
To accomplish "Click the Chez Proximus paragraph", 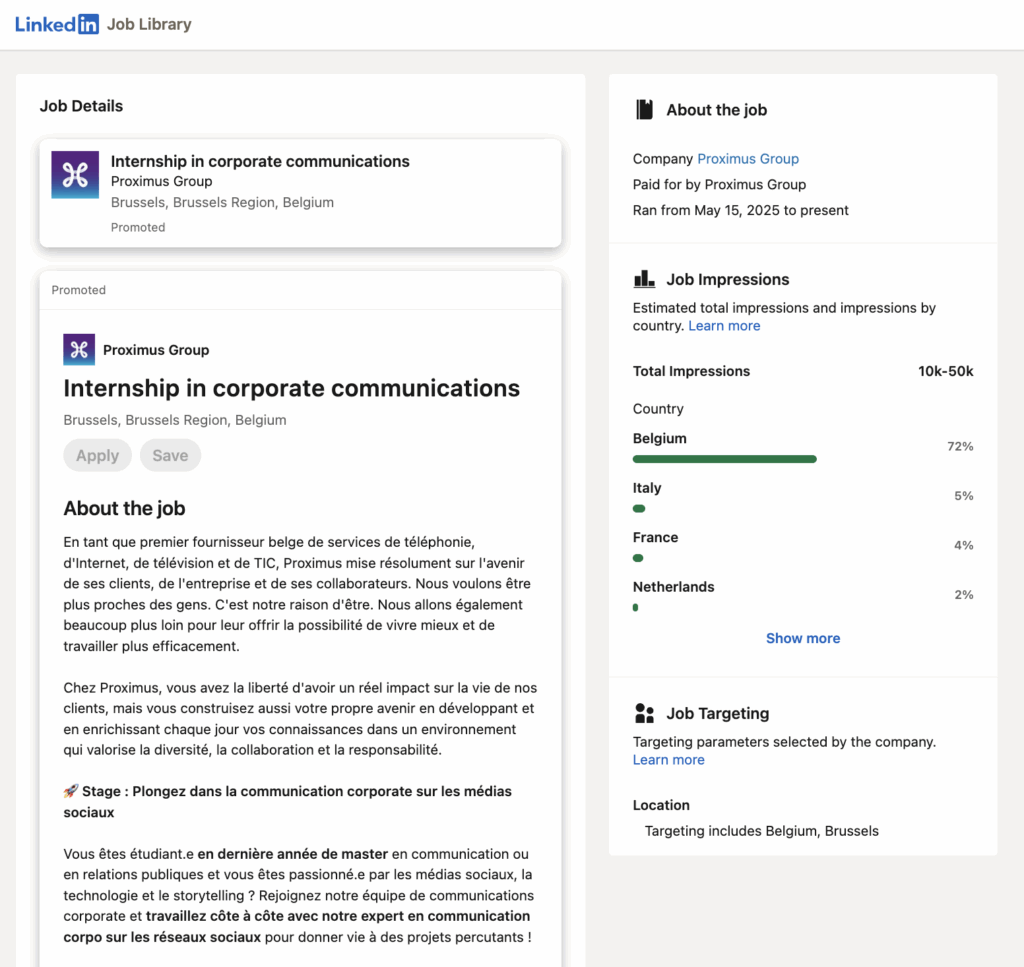I will [300, 719].
